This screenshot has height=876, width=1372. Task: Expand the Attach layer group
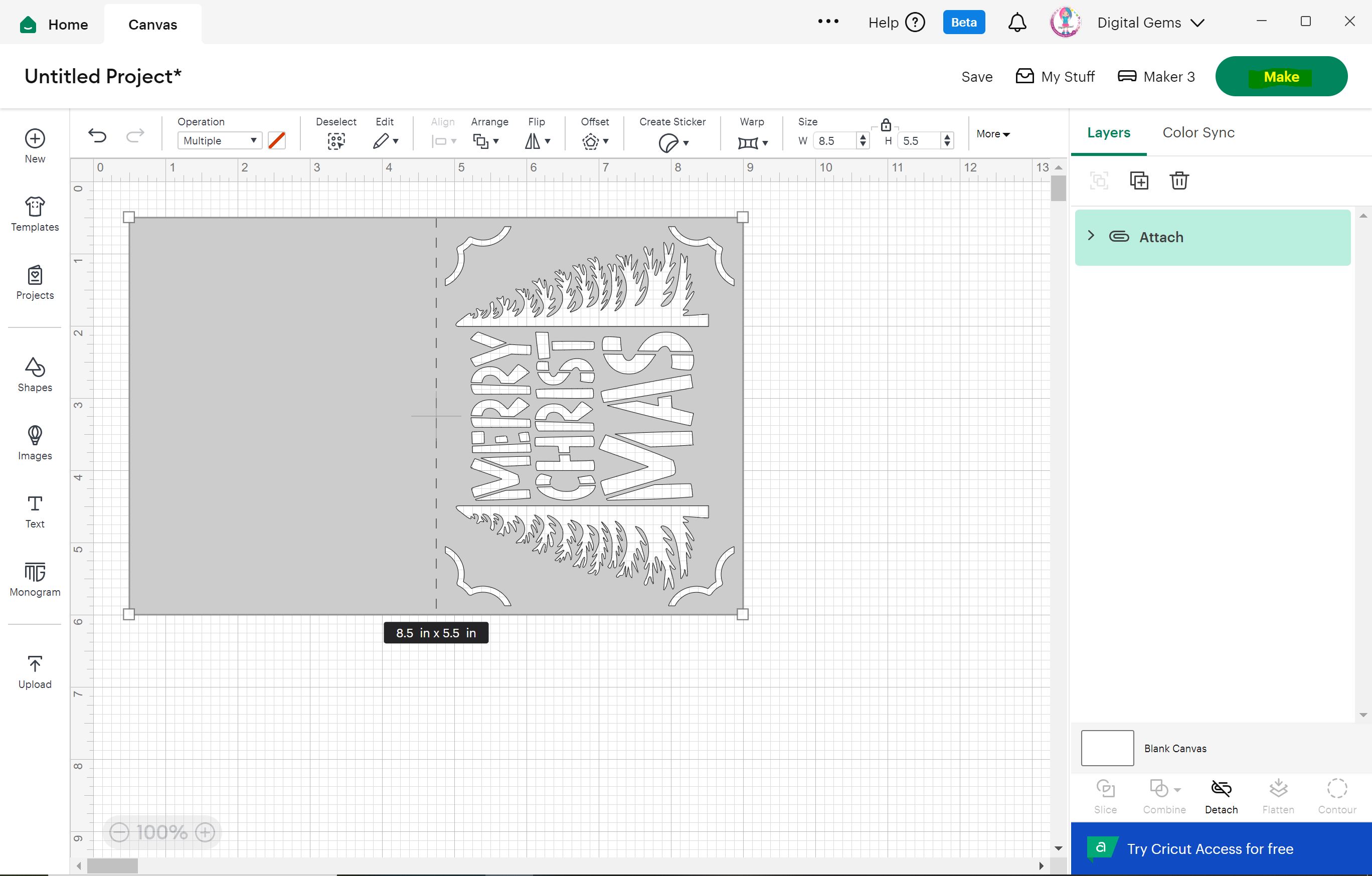(x=1091, y=236)
